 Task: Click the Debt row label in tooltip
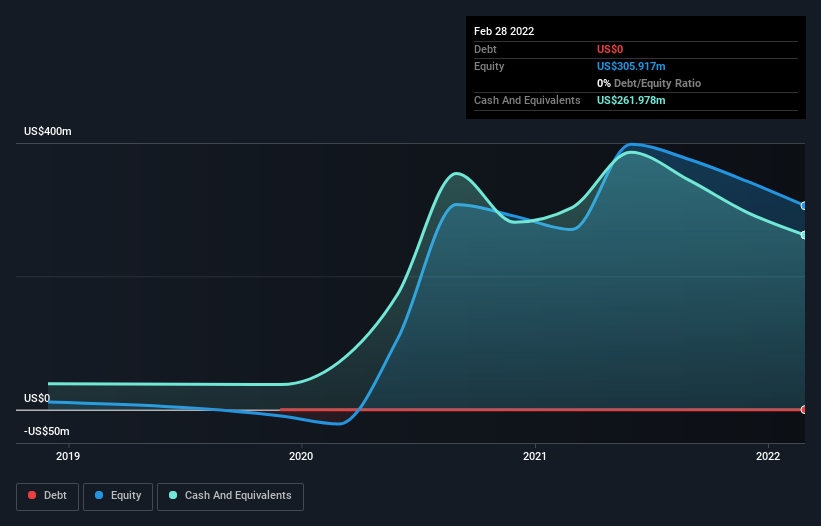pos(485,49)
